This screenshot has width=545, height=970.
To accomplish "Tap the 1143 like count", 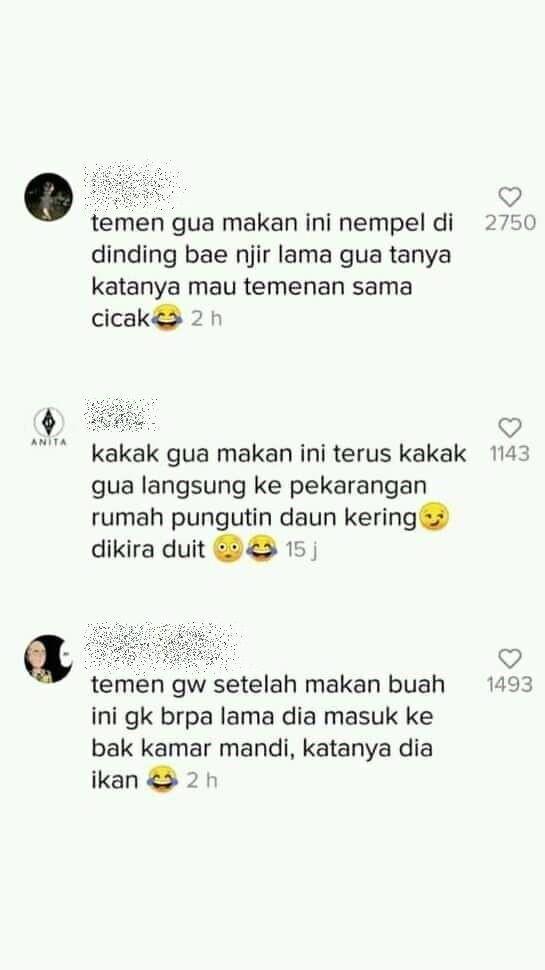I will 510,453.
